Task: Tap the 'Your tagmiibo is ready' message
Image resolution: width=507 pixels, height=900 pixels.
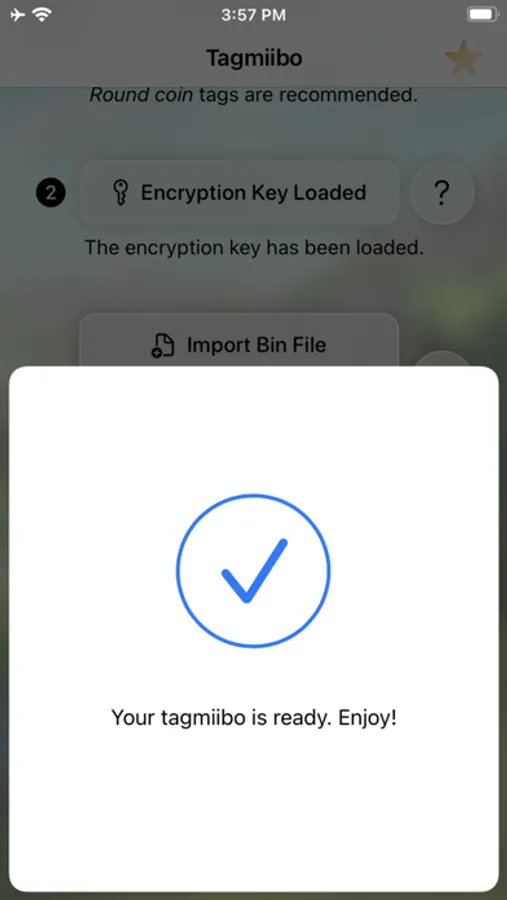Action: [253, 717]
